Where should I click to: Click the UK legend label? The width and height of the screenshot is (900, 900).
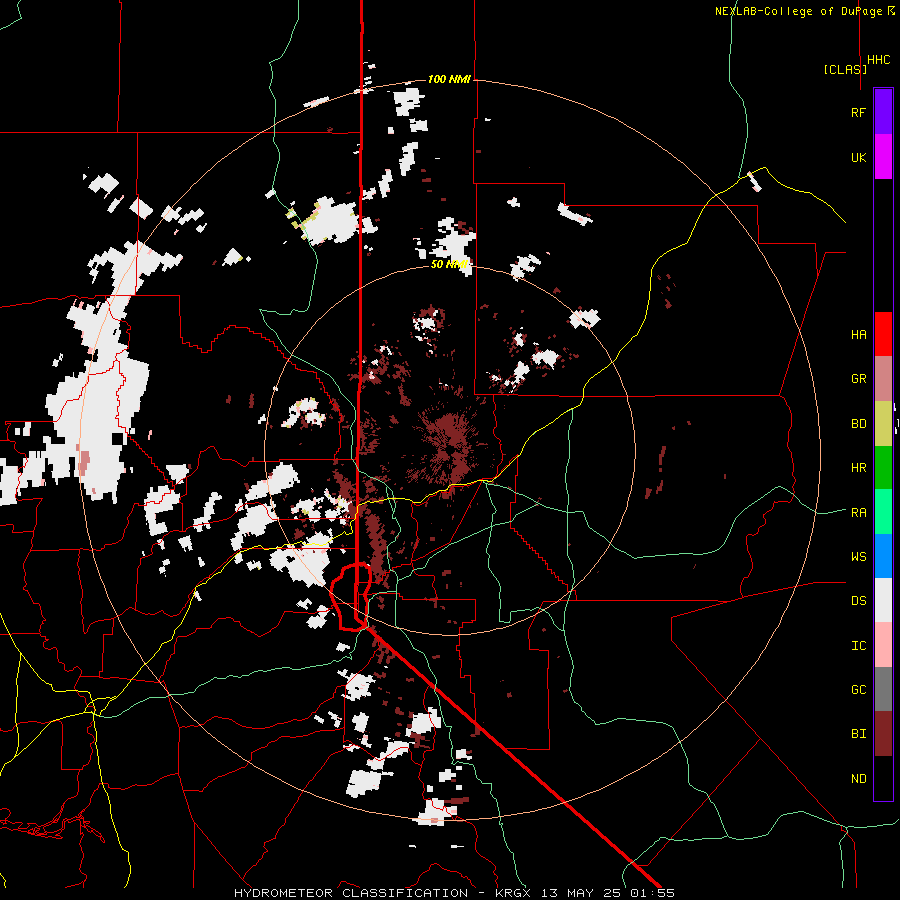point(858,157)
